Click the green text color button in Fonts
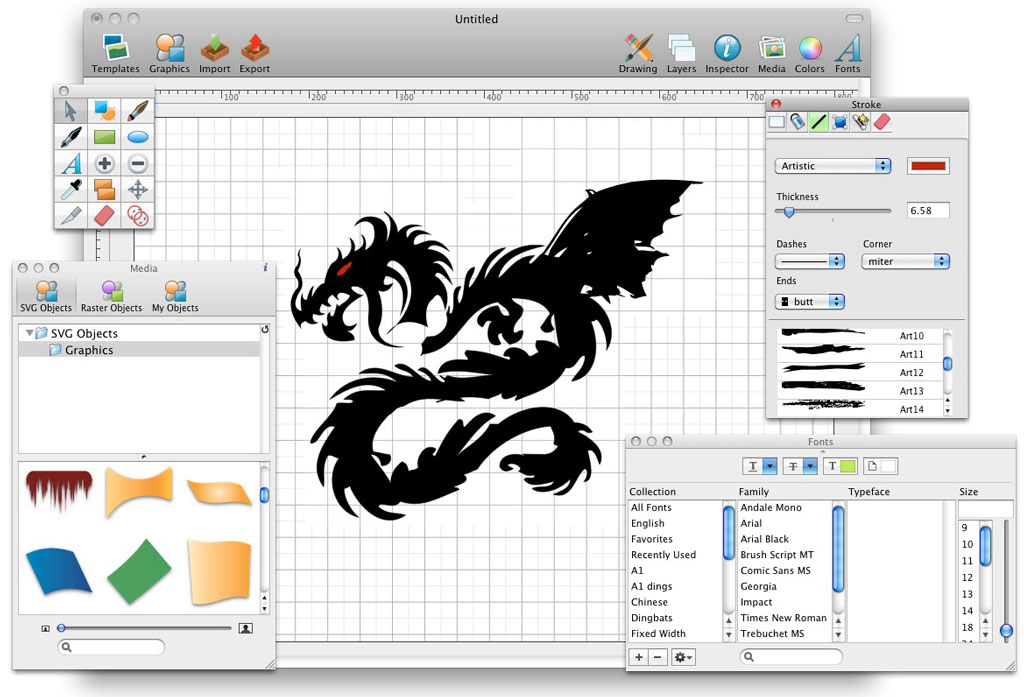 coord(840,466)
